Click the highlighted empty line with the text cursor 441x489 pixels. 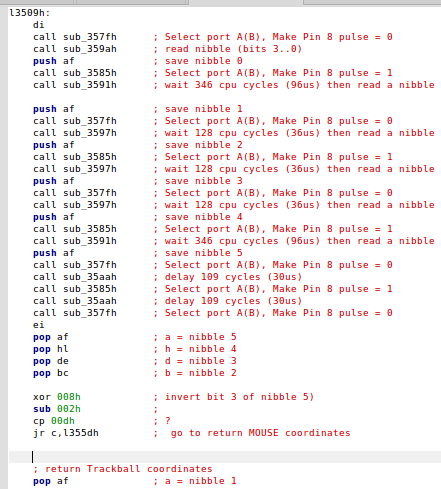tap(225, 457)
